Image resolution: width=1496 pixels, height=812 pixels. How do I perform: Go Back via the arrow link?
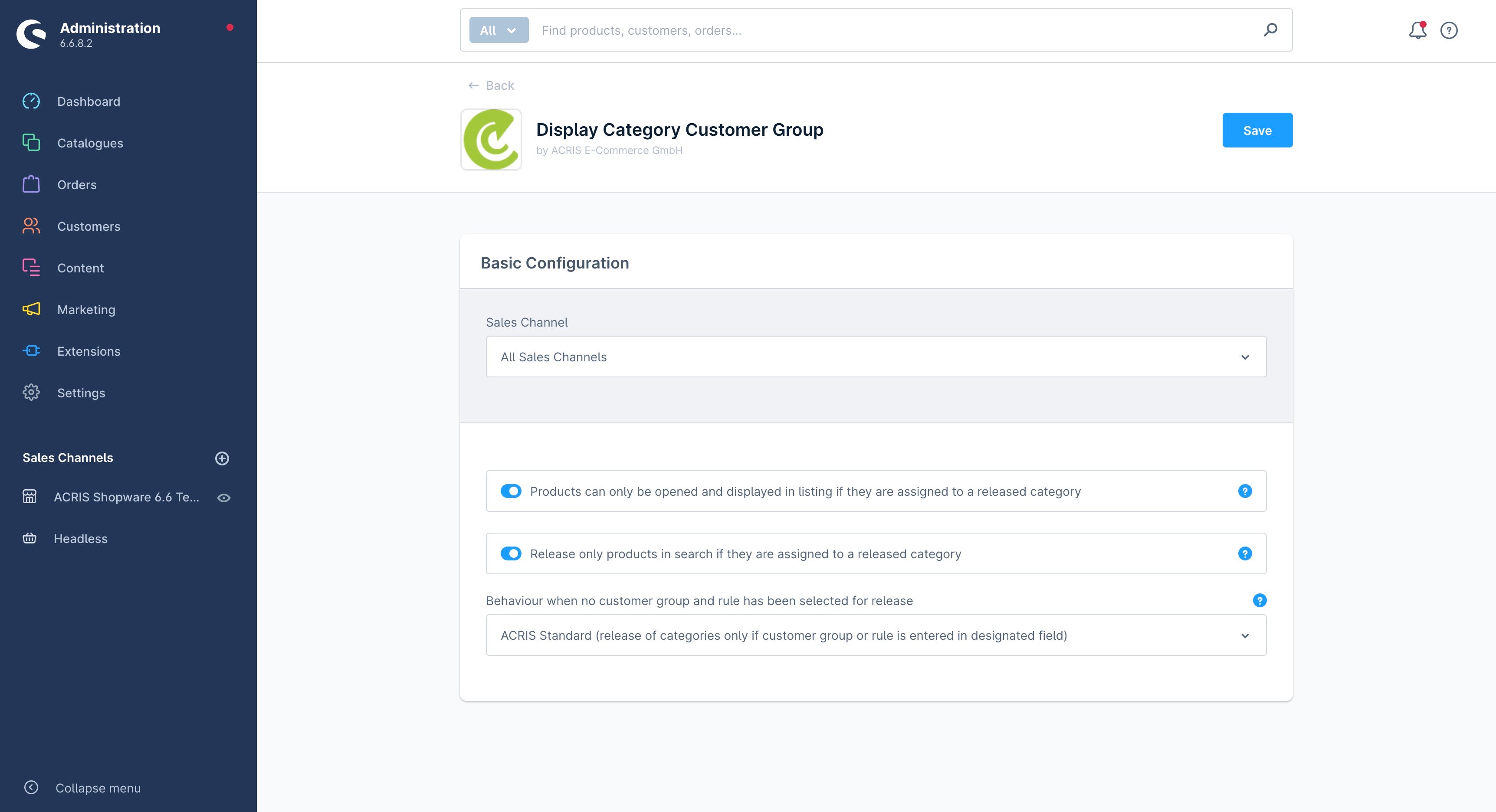pyautogui.click(x=491, y=86)
